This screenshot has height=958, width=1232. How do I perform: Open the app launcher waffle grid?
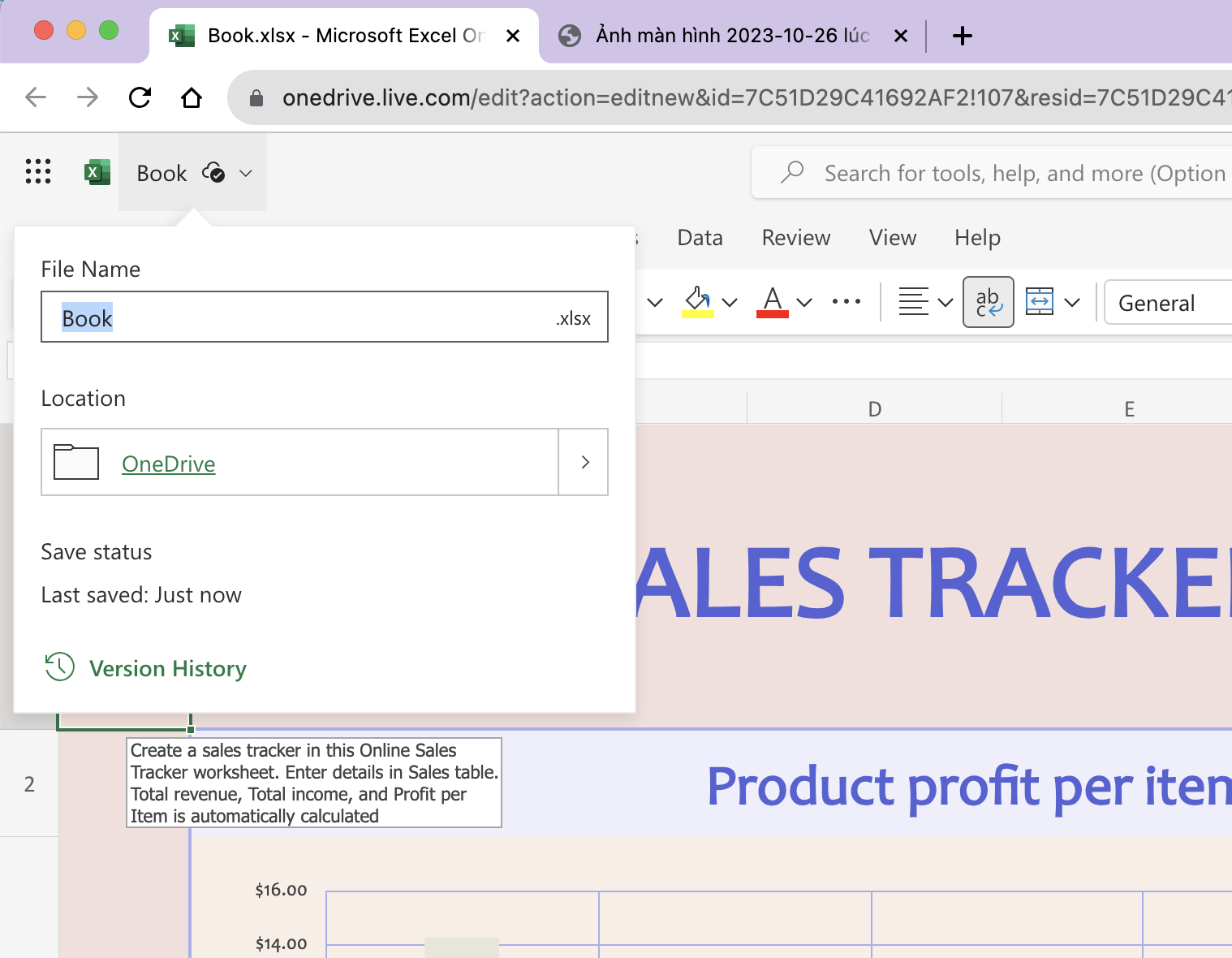click(x=38, y=172)
